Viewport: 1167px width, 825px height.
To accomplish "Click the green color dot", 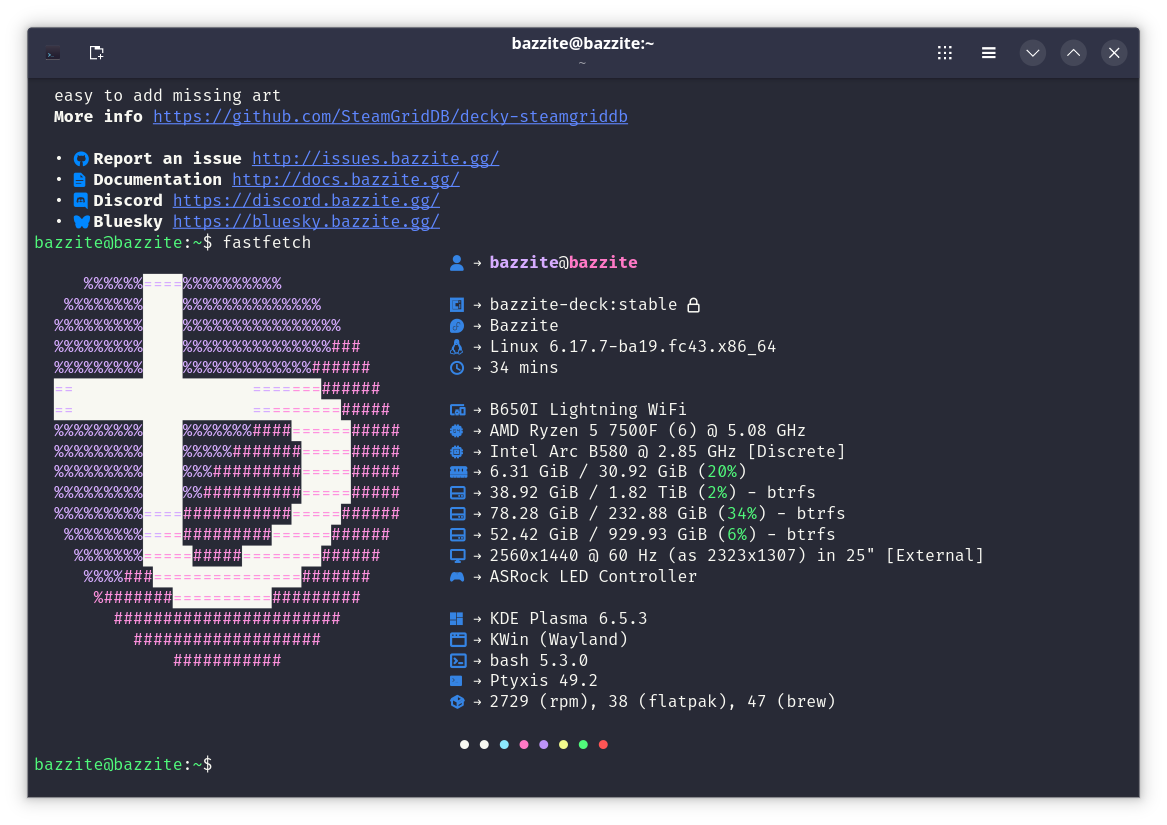I will (x=583, y=745).
